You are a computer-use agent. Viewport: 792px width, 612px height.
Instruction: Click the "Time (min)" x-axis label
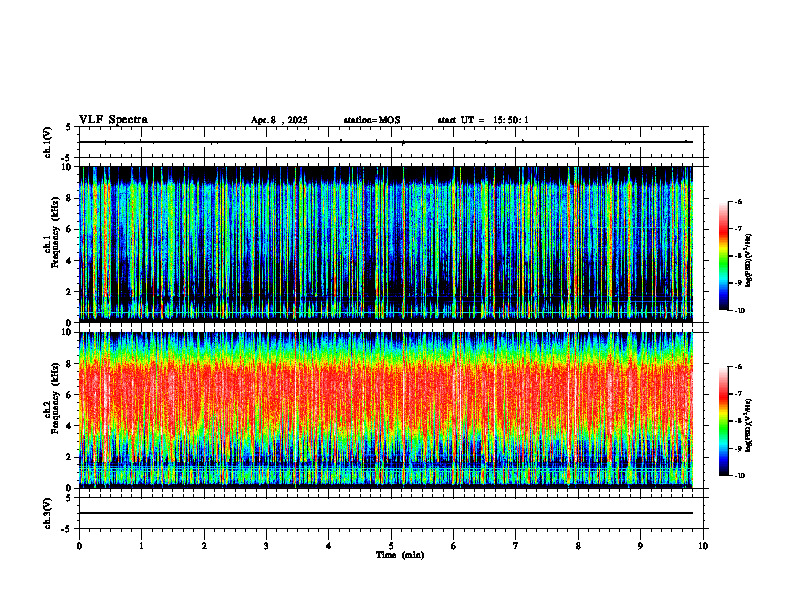click(x=400, y=555)
